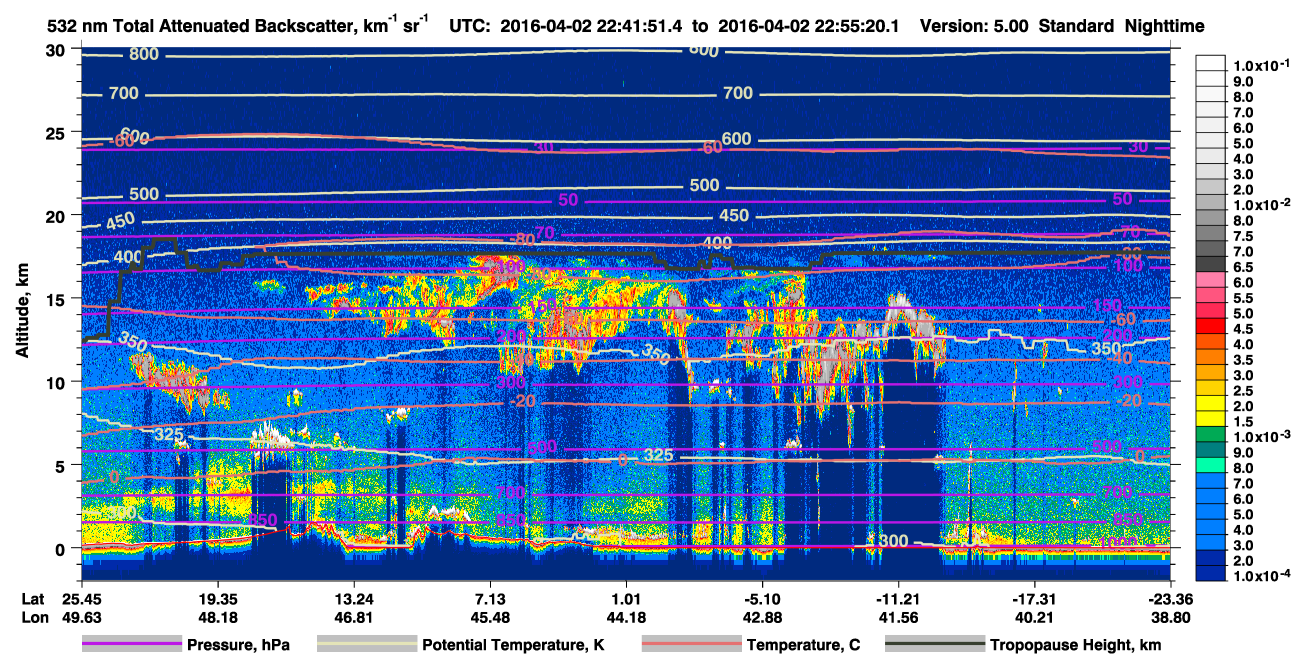Click color scale label 3.5
1300x667 pixels.
point(1243,359)
